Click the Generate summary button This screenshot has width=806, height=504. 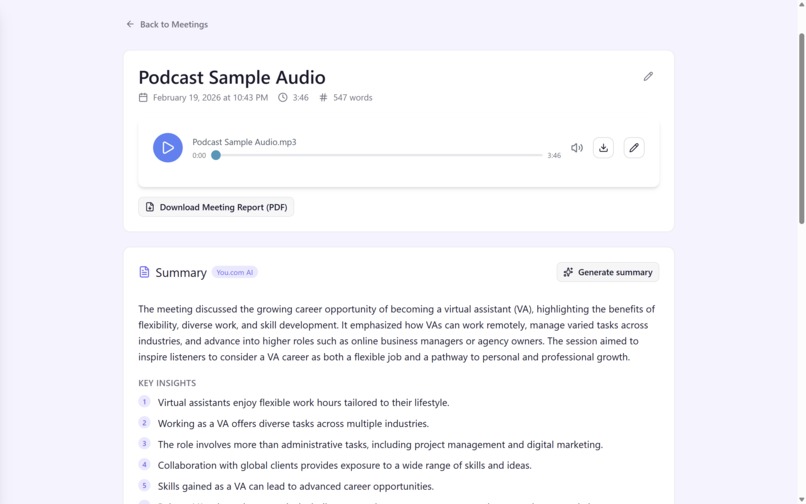tap(608, 272)
